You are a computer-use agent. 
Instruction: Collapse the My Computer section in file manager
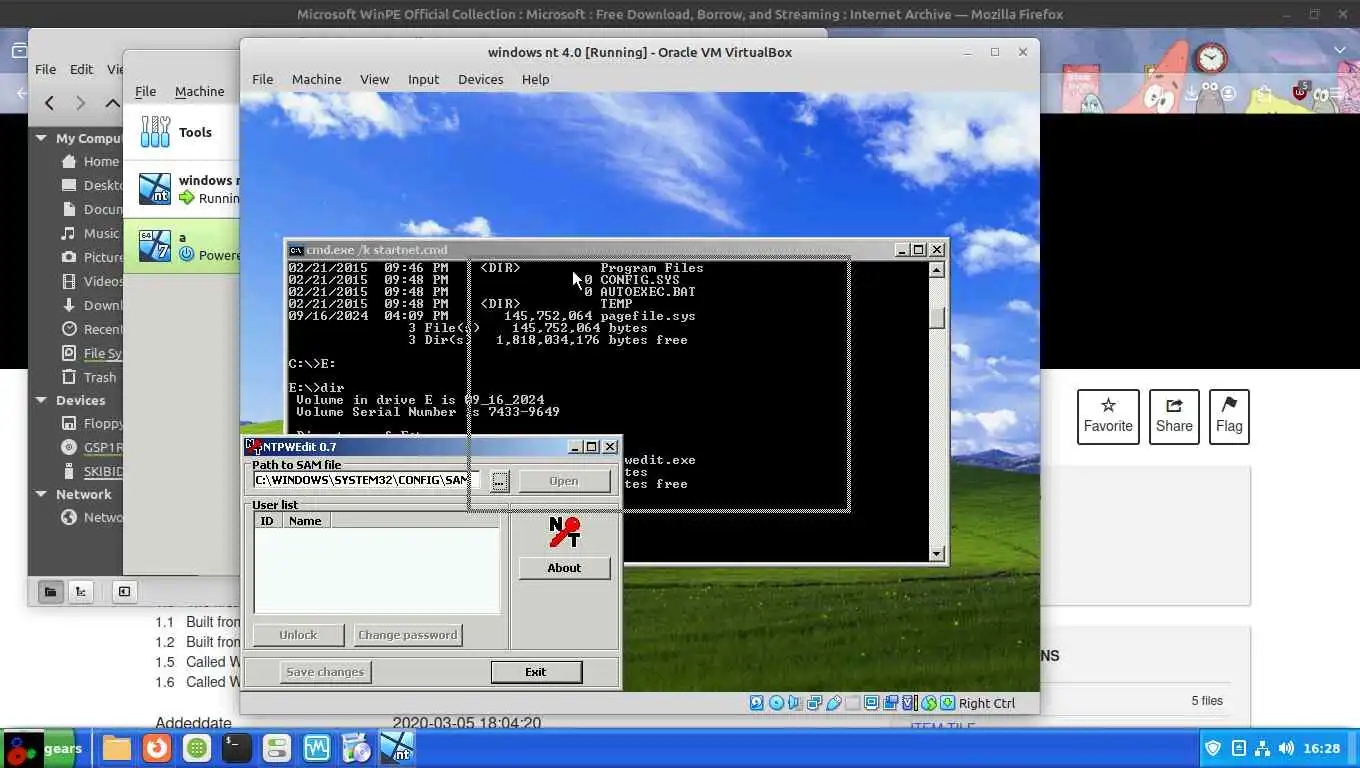click(x=42, y=138)
